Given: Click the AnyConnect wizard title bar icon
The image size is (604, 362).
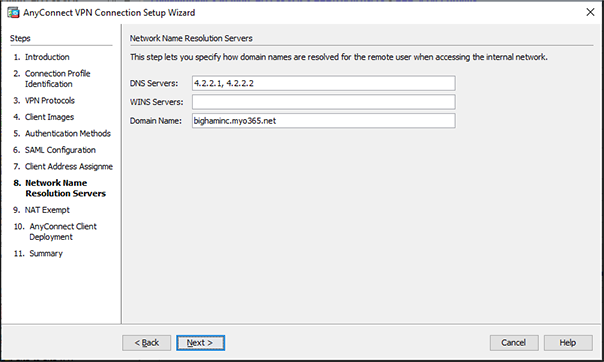Looking at the screenshot, I should [x=13, y=12].
